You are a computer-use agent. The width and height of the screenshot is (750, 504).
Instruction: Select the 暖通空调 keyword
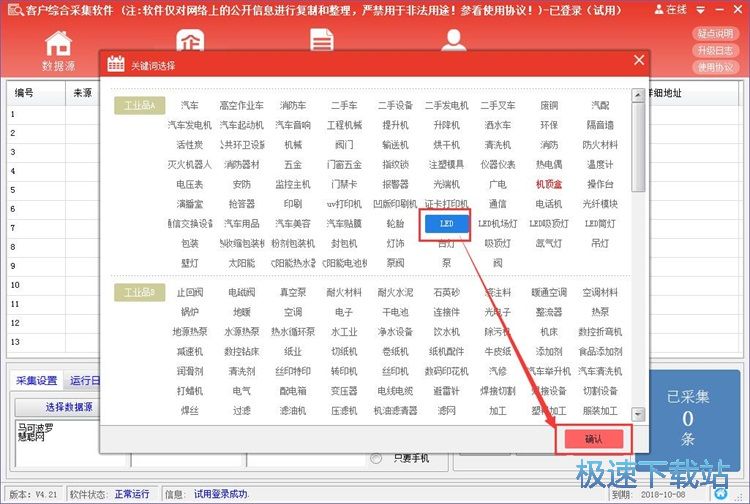[549, 292]
